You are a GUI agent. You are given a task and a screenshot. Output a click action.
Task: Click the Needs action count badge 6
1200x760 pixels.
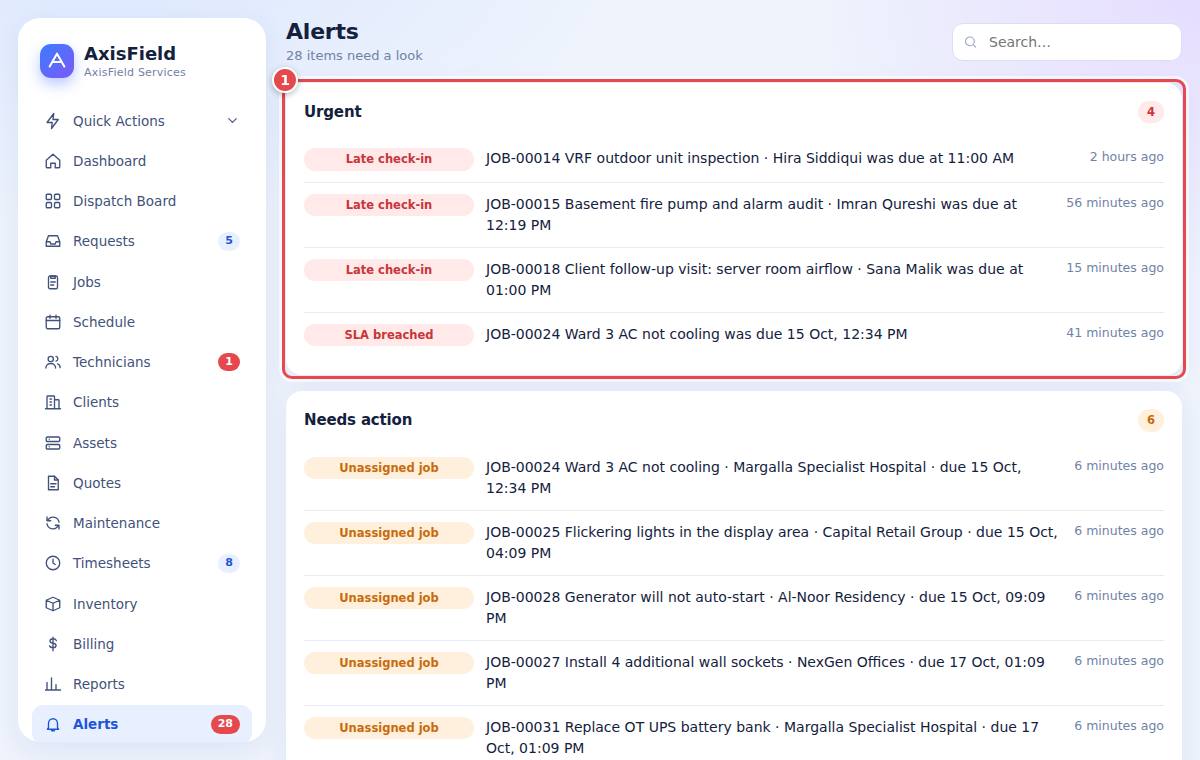[x=1151, y=420]
